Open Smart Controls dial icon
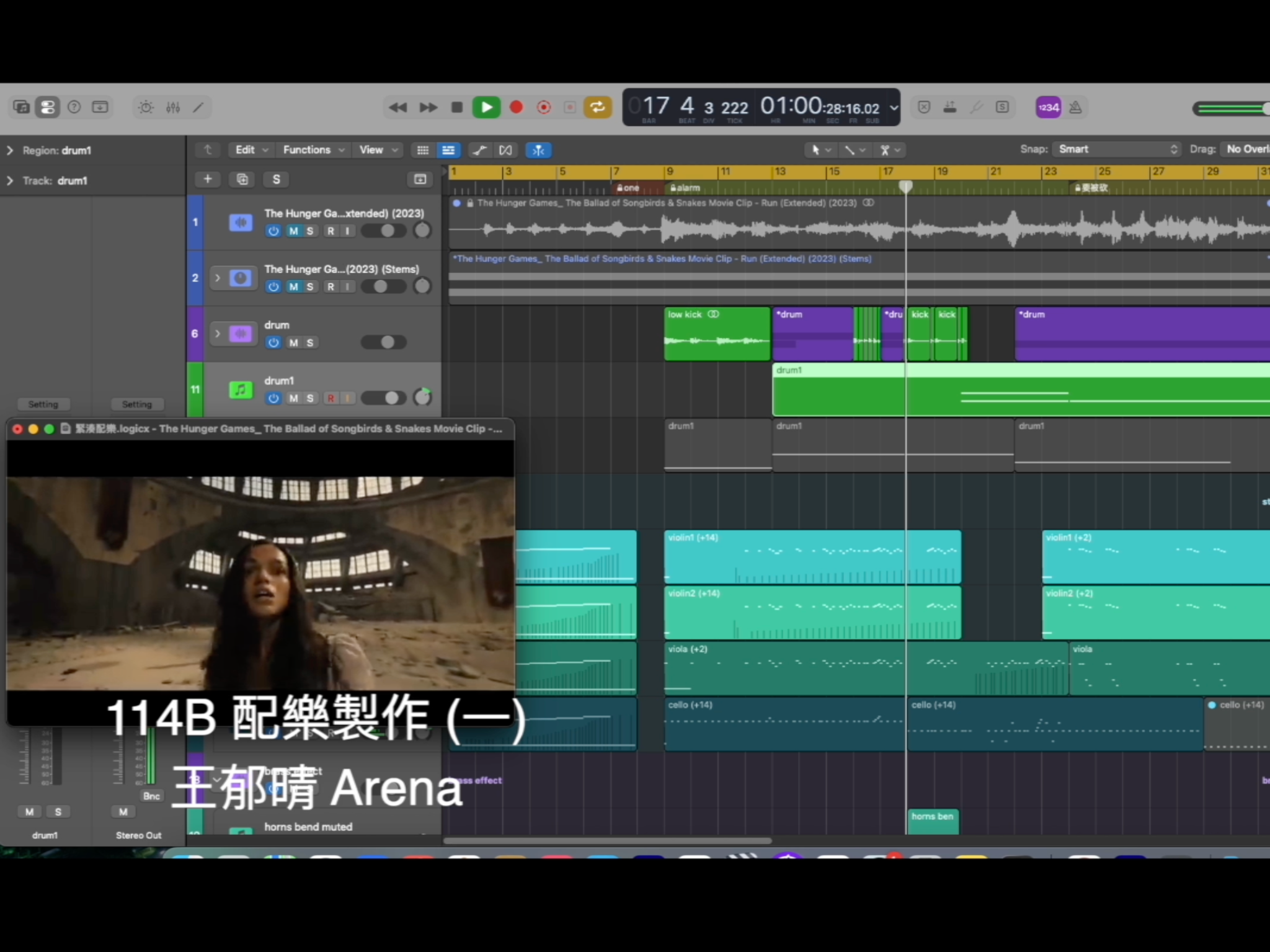The width and height of the screenshot is (1270, 952). click(146, 107)
